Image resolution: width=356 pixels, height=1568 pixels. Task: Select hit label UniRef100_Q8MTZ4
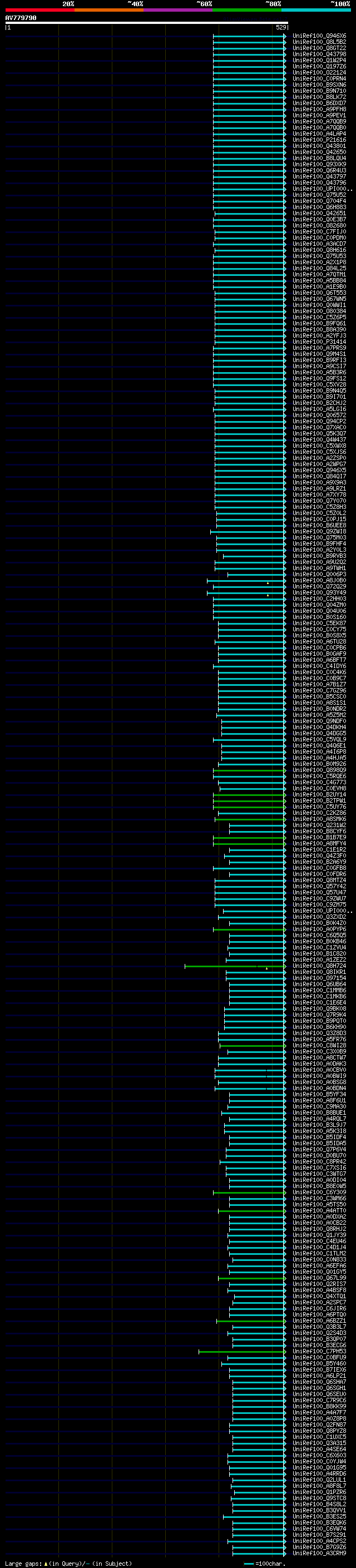(x=319, y=880)
